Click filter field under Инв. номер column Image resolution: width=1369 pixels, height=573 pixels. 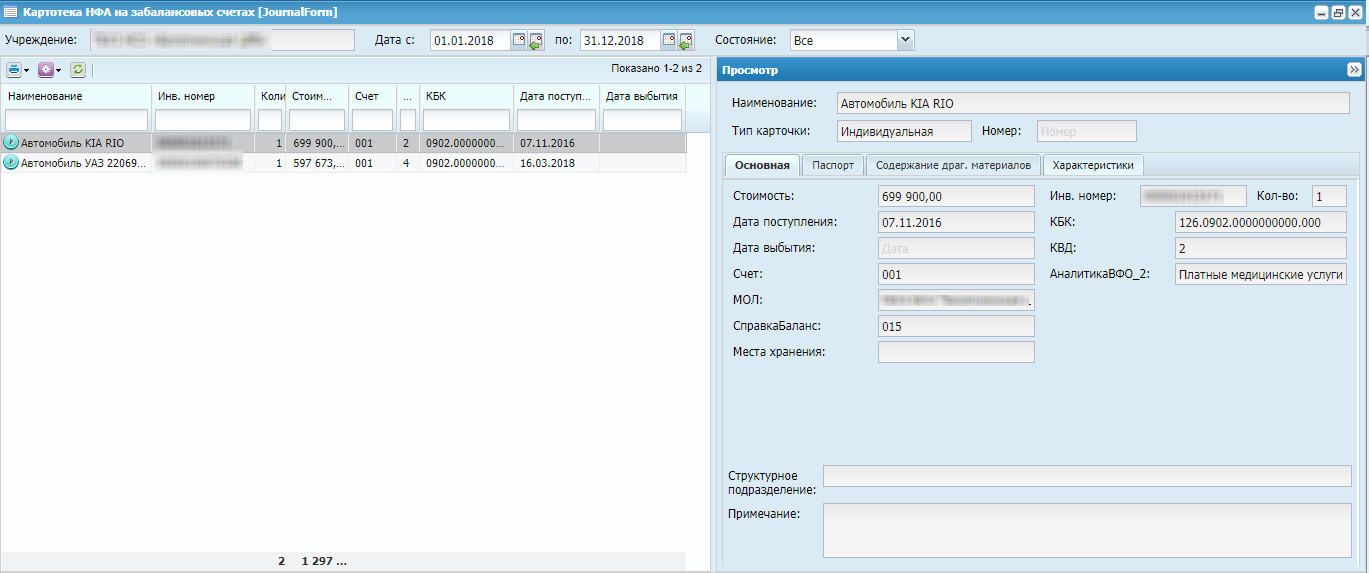tap(203, 120)
